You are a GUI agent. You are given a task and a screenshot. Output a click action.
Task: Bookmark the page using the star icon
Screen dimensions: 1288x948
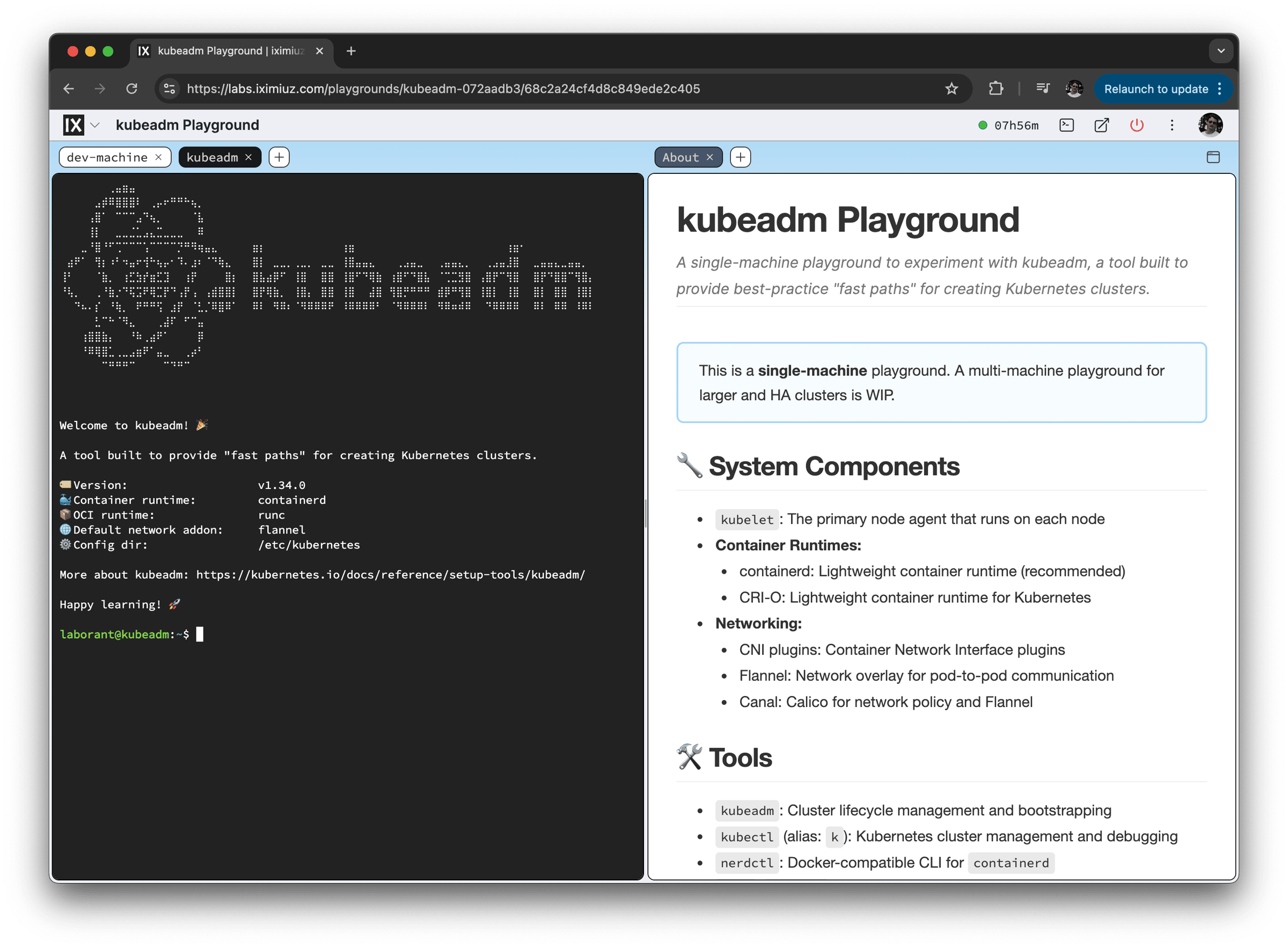click(x=951, y=89)
